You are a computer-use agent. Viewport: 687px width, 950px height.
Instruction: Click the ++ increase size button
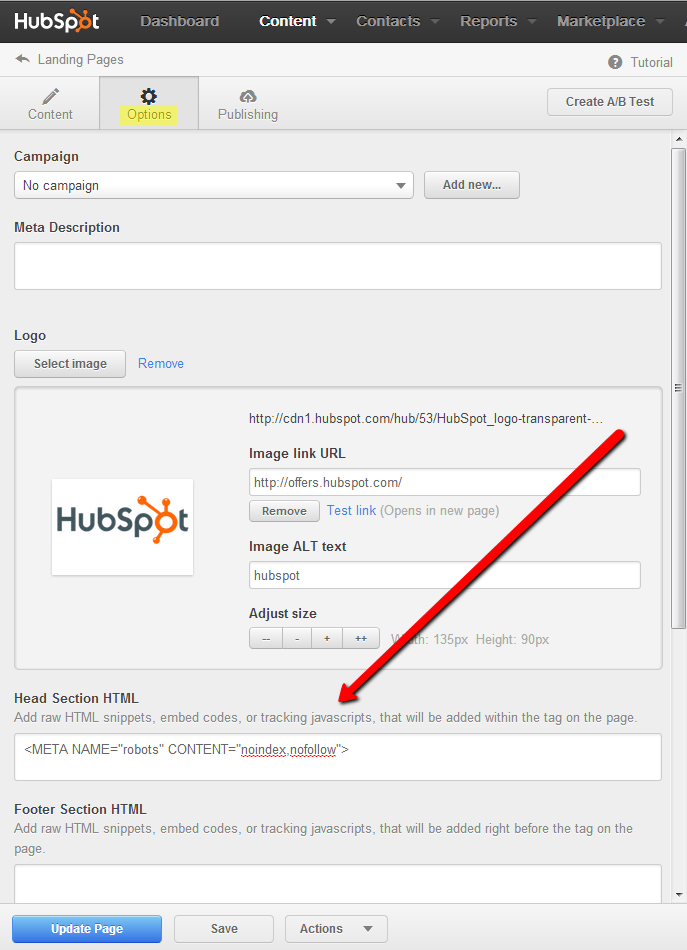pyautogui.click(x=361, y=639)
